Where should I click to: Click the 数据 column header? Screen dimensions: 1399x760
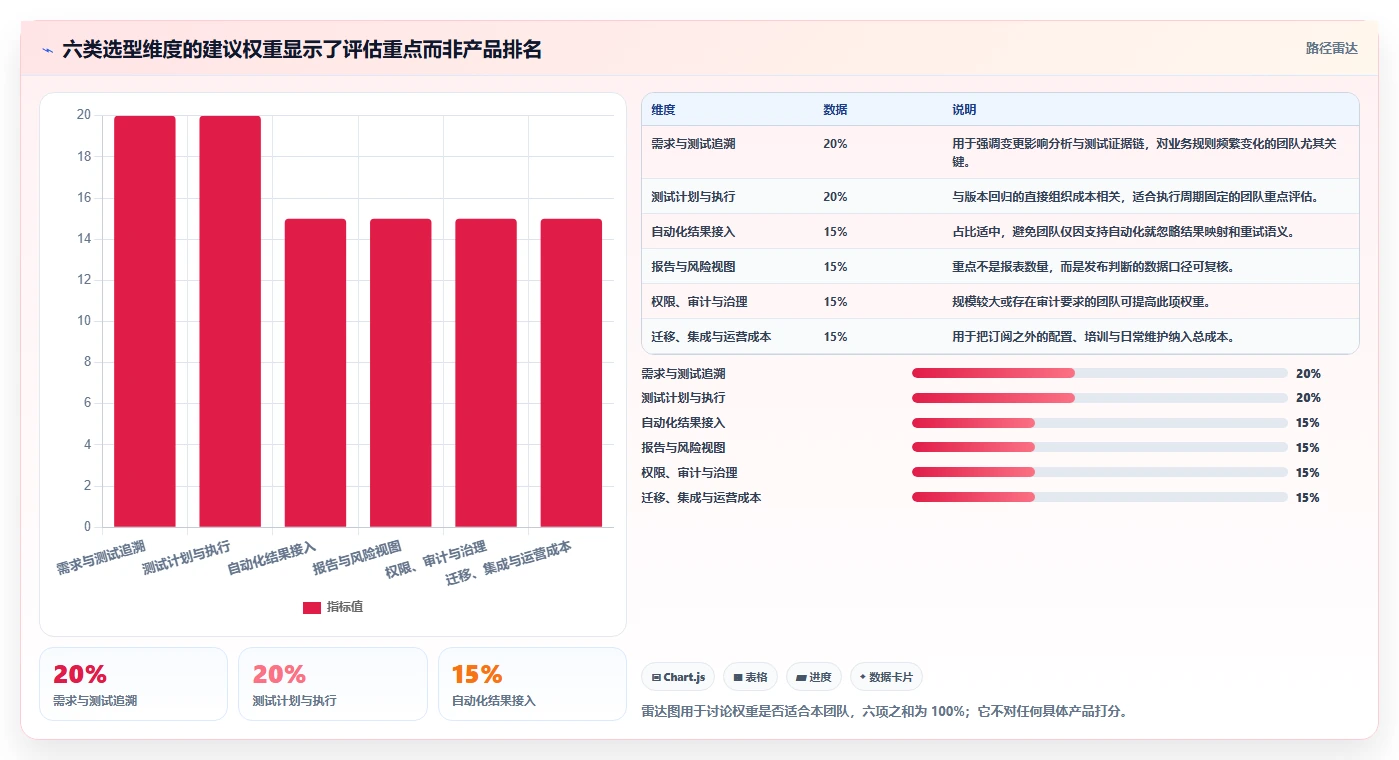(835, 110)
